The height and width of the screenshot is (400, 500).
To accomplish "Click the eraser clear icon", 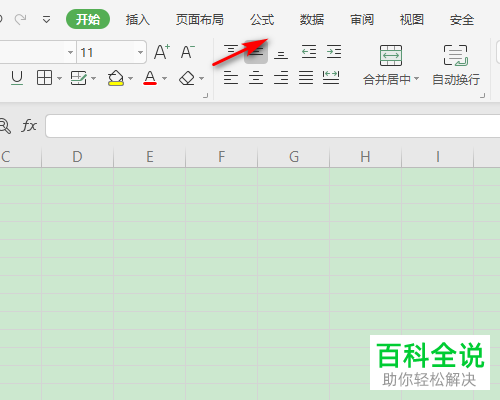I will (187, 78).
